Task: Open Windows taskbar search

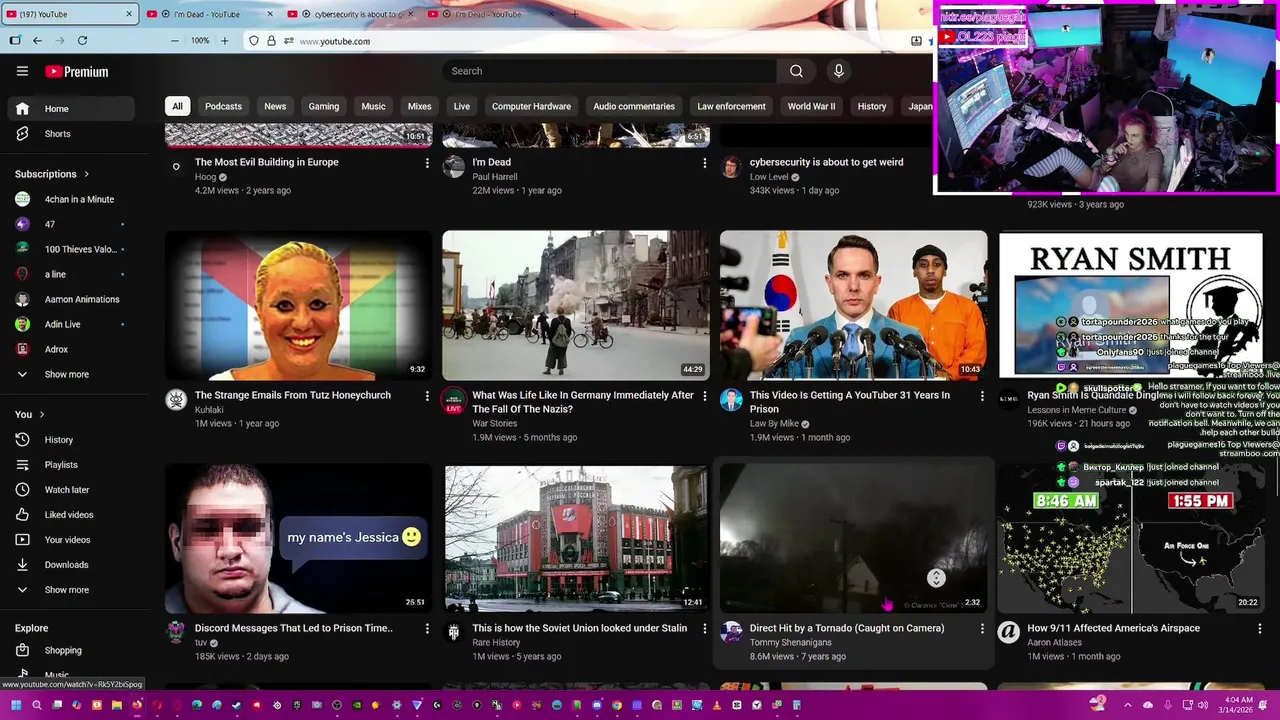Action: tap(37, 705)
